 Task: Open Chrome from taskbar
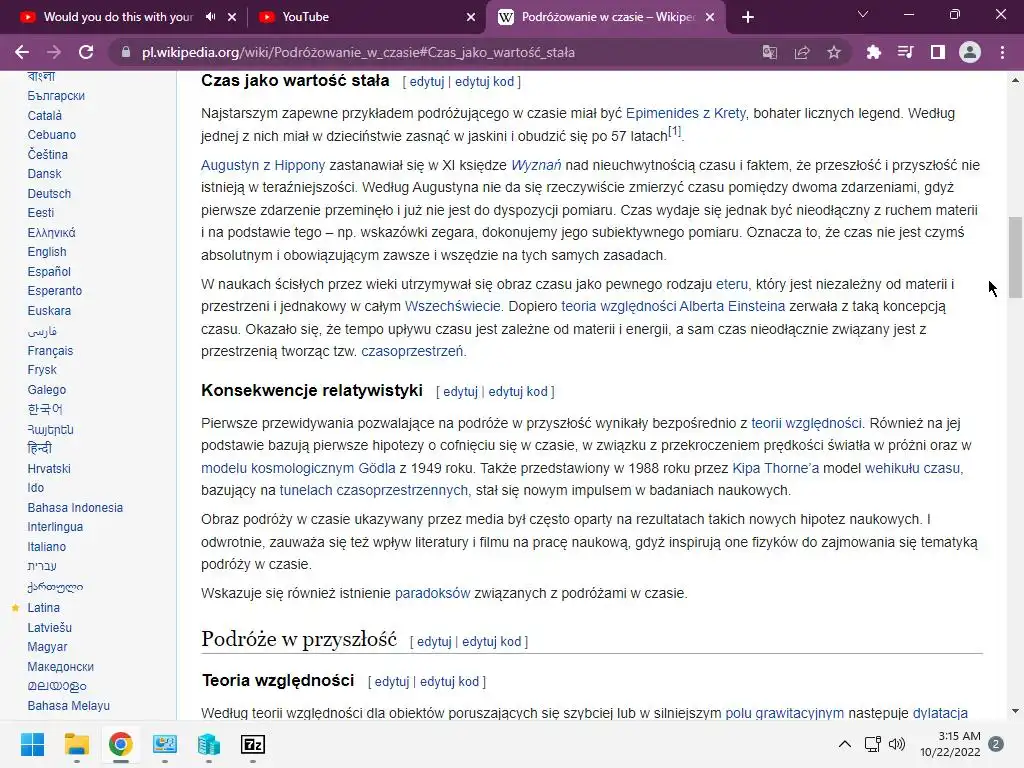pyautogui.click(x=121, y=744)
